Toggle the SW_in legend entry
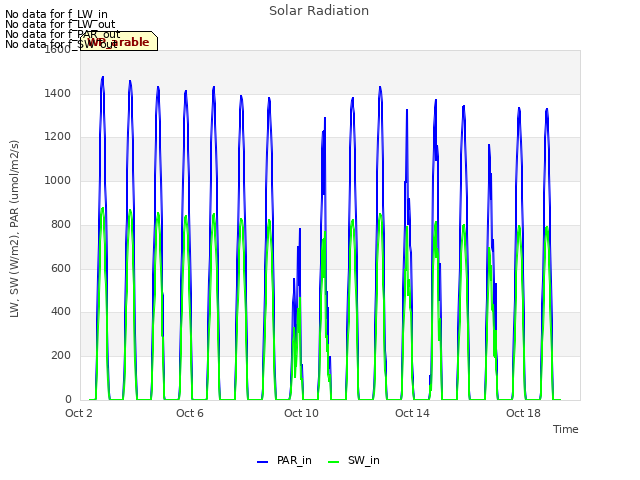640x480 pixels. pyautogui.click(x=354, y=460)
